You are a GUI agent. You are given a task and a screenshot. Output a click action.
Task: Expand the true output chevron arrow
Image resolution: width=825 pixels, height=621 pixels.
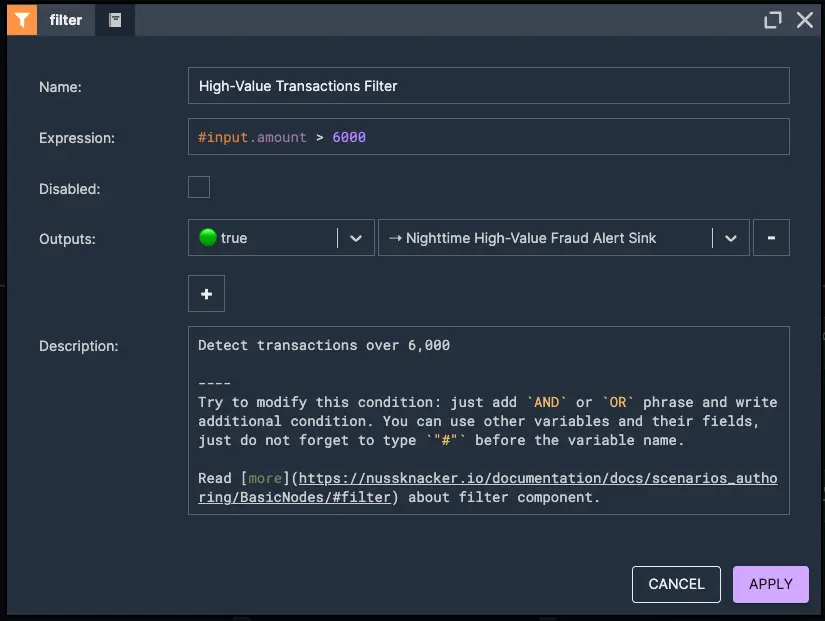(x=356, y=238)
